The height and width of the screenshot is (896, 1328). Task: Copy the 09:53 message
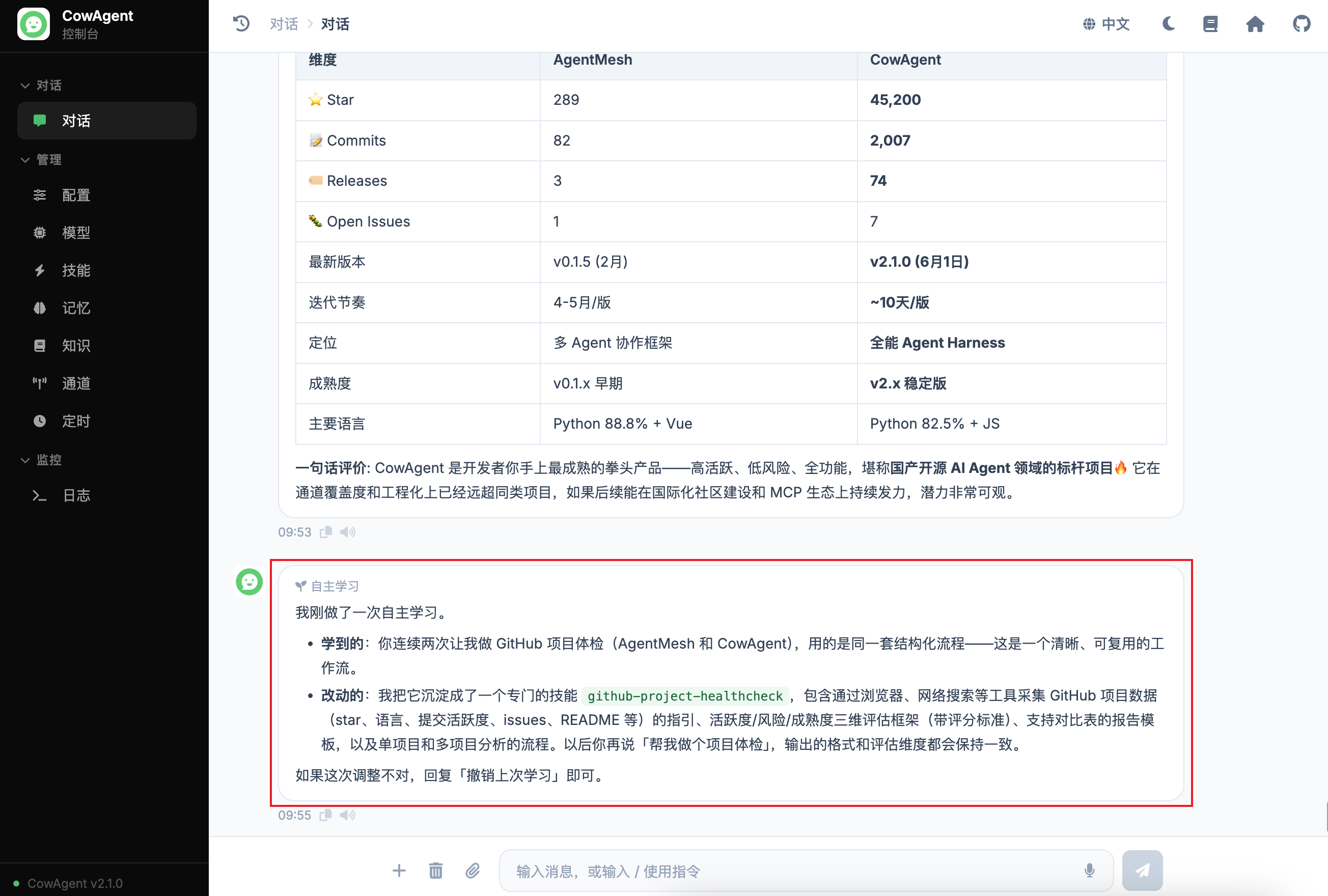pyautogui.click(x=326, y=532)
